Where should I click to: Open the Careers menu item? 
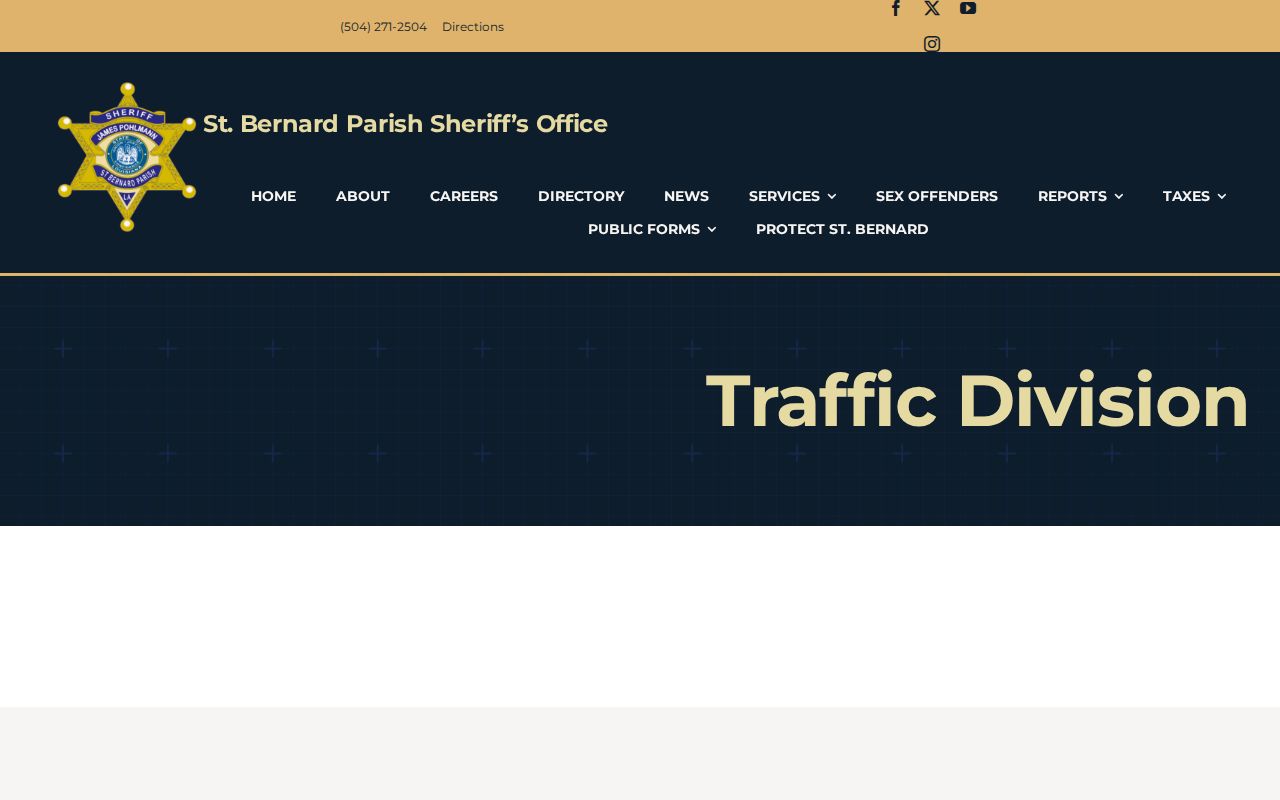coord(464,196)
